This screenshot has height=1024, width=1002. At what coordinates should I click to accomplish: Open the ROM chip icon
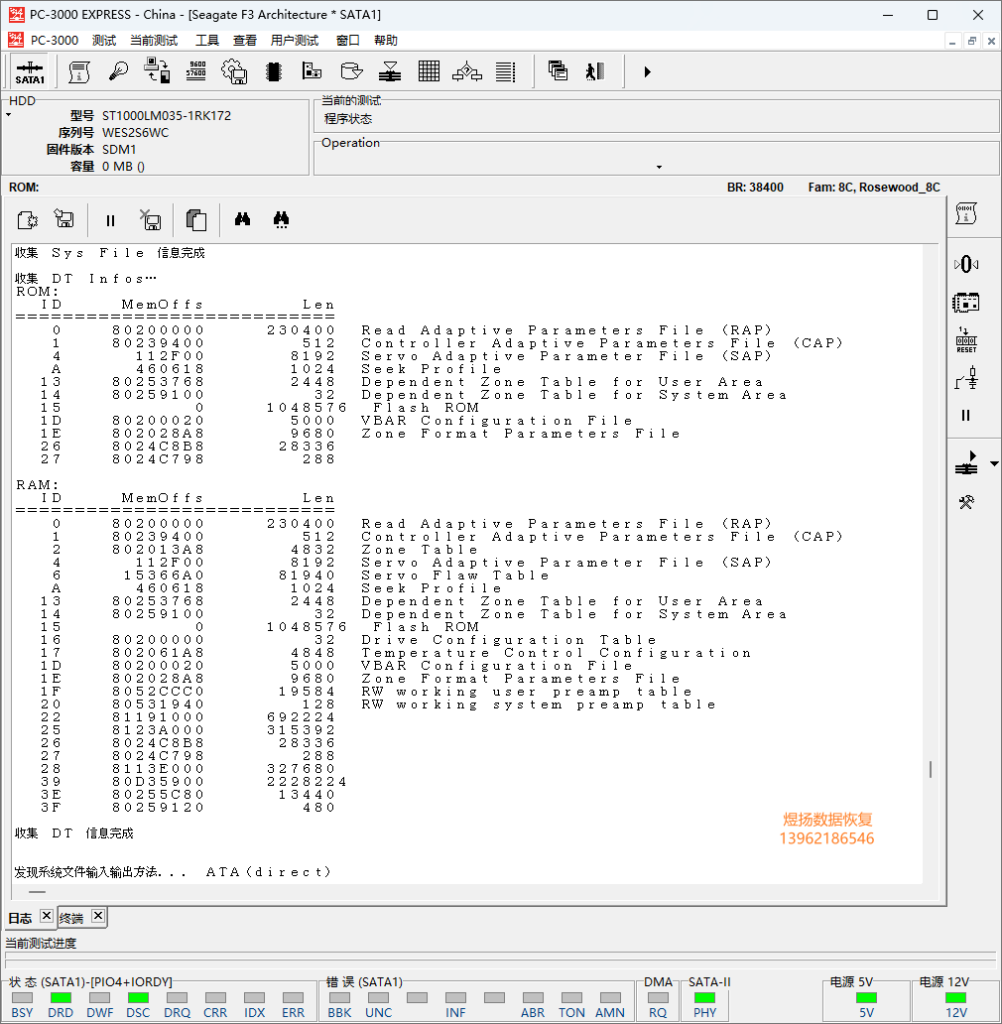tap(274, 72)
